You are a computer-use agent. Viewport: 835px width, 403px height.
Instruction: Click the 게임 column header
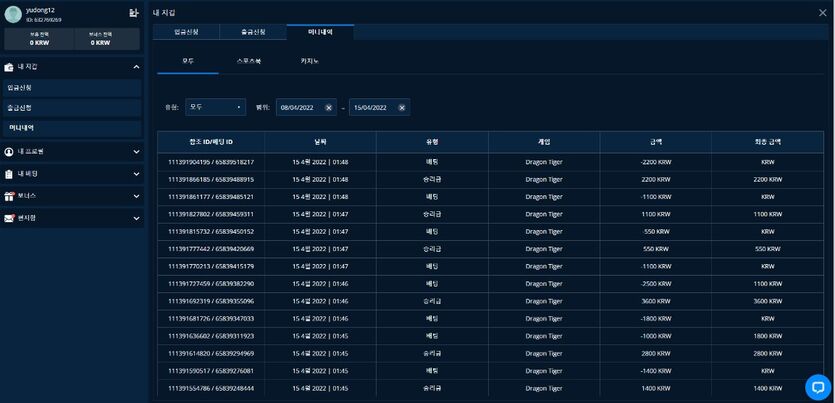[x=544, y=142]
